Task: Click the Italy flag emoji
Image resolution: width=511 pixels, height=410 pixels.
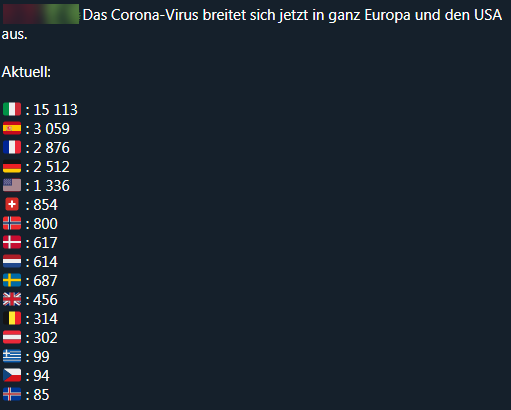Action: [12, 109]
